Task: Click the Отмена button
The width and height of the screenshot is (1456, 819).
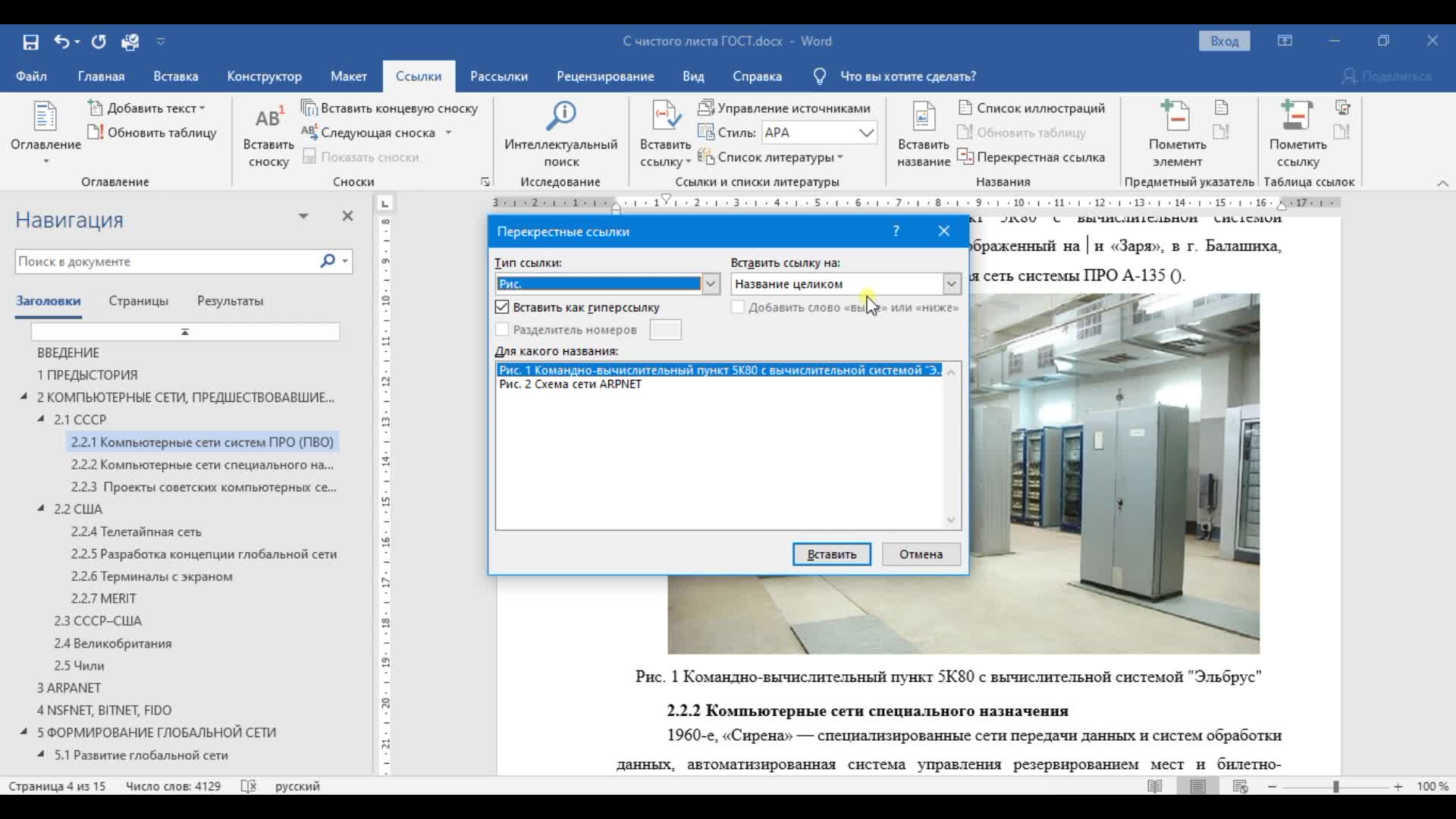Action: tap(921, 554)
